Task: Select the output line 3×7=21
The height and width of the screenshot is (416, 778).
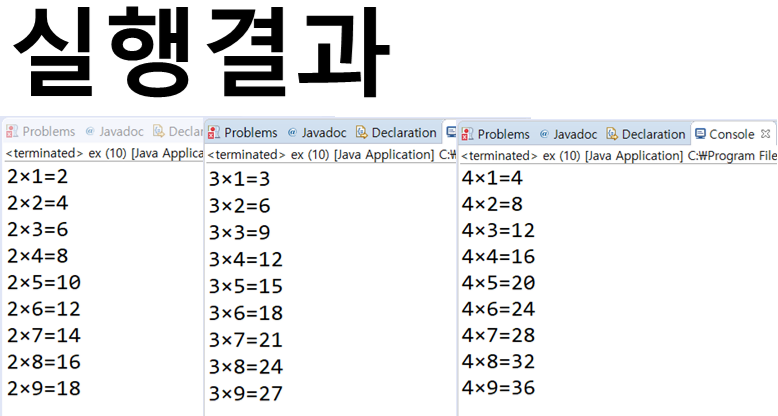Action: (246, 340)
